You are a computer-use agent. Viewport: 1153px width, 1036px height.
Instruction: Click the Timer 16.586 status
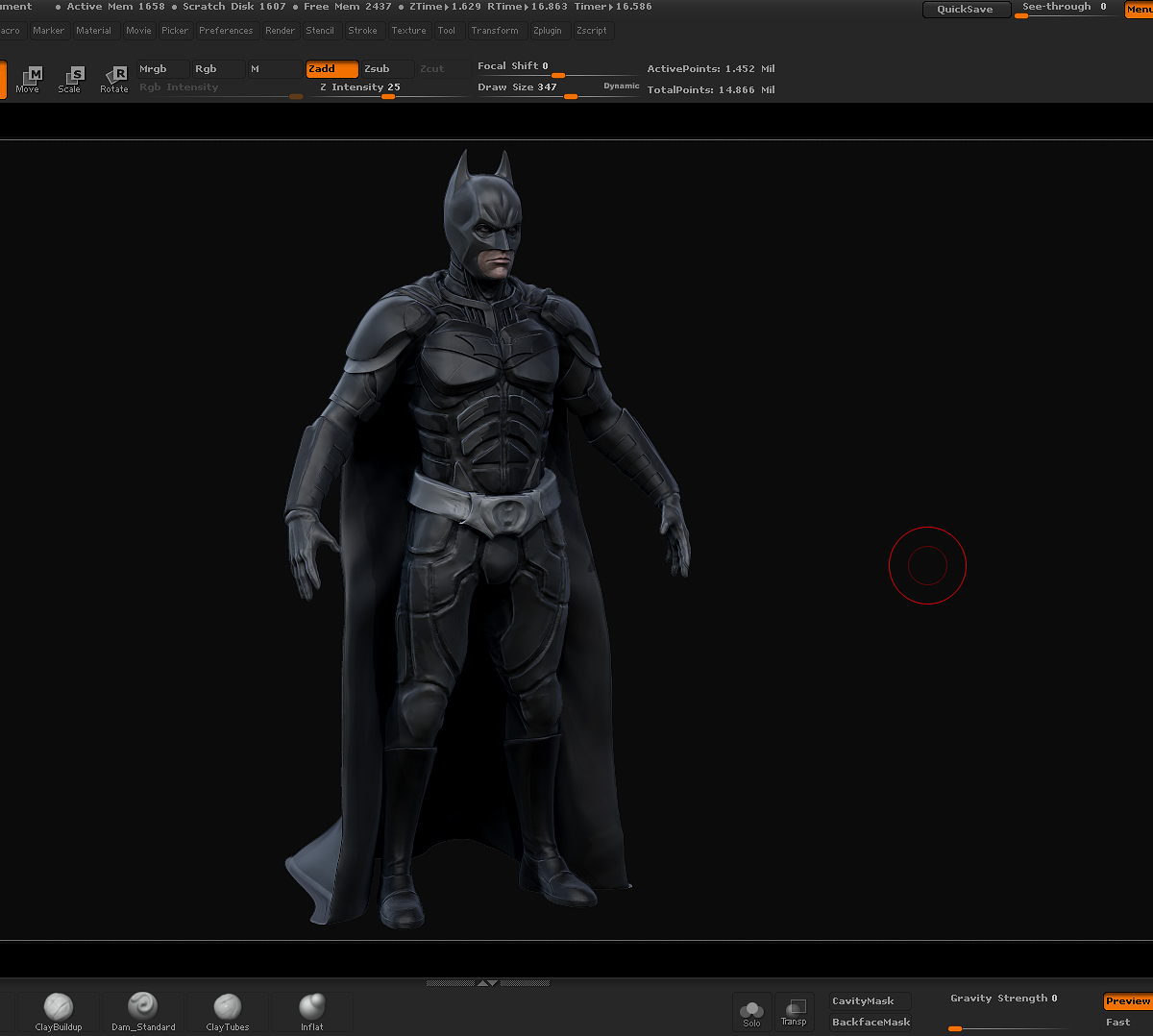613,7
